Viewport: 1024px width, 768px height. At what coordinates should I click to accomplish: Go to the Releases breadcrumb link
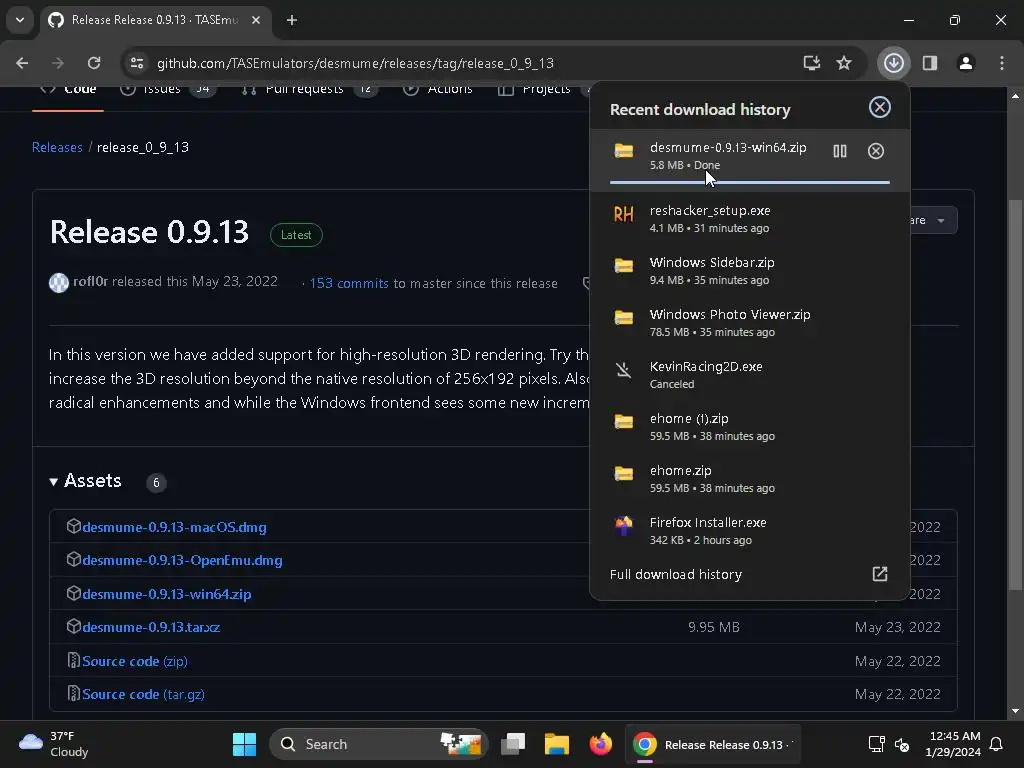57,147
